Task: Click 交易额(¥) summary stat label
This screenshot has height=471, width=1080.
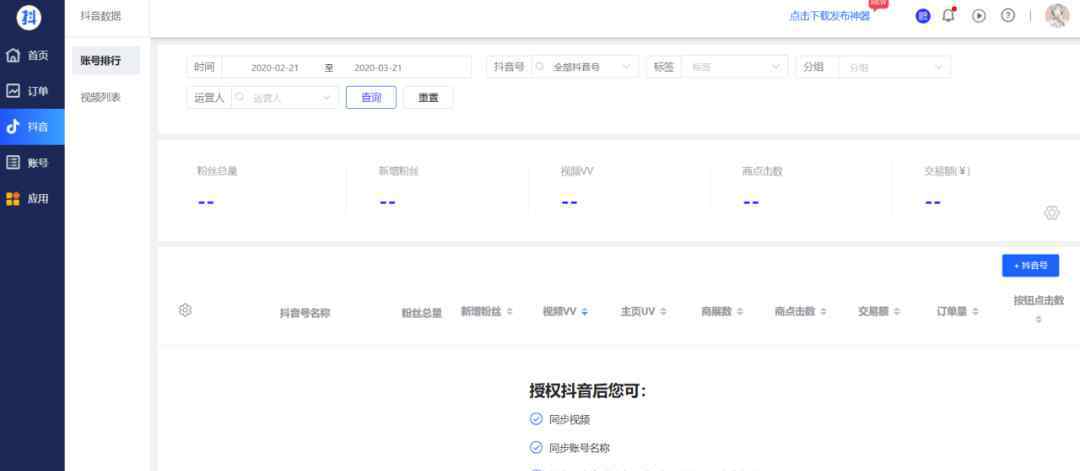Action: (948, 171)
